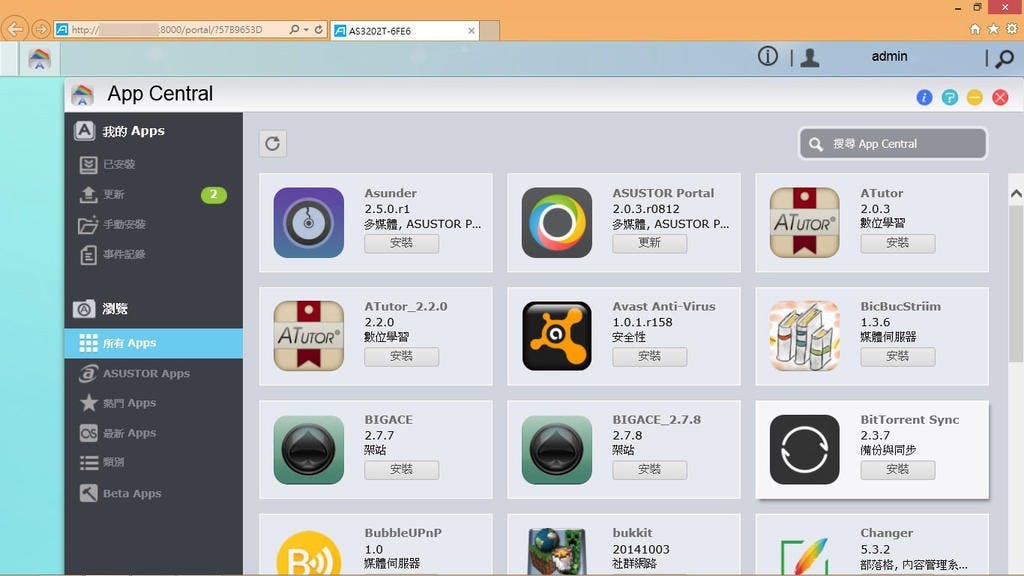Open the BIGACE 2.7.7 app icon
Viewport: 1024px width, 576px height.
(309, 449)
